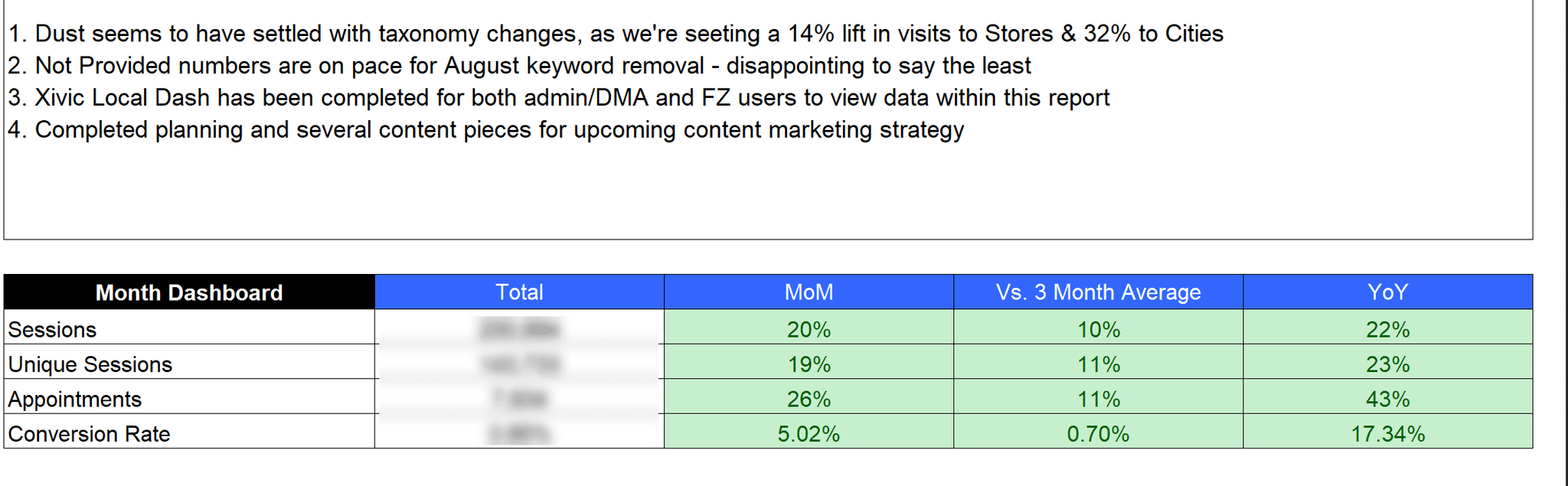Click the Month Dashboard header cell
The width and height of the screenshot is (1568, 486).
pyautogui.click(x=189, y=292)
